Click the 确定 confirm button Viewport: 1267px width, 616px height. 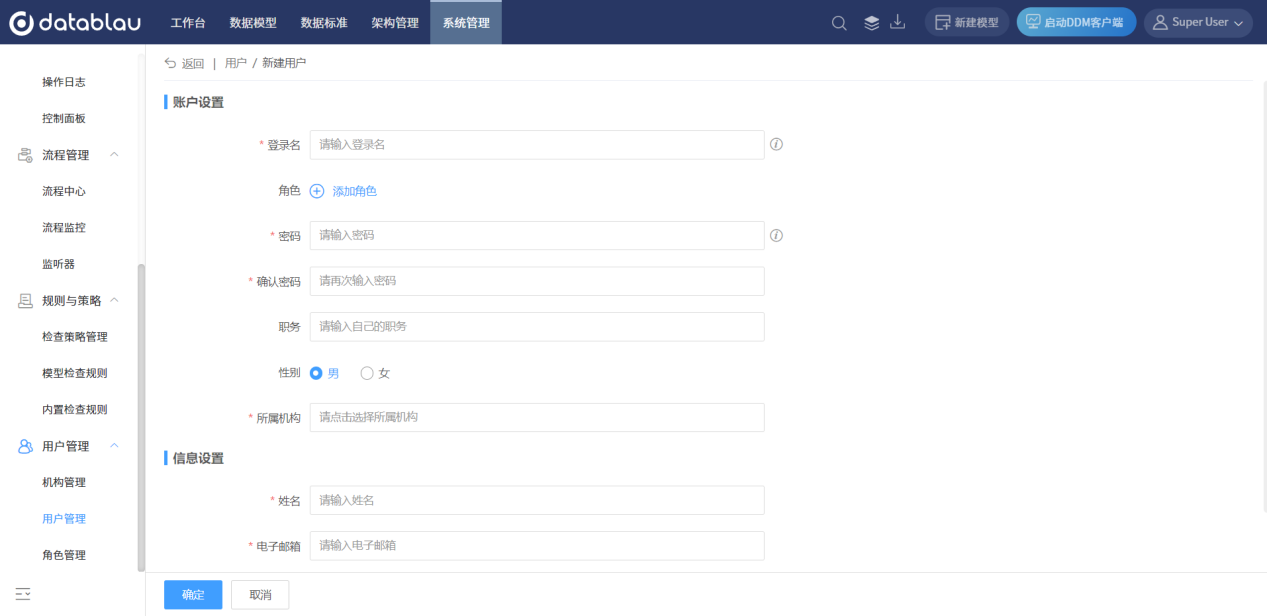point(193,595)
